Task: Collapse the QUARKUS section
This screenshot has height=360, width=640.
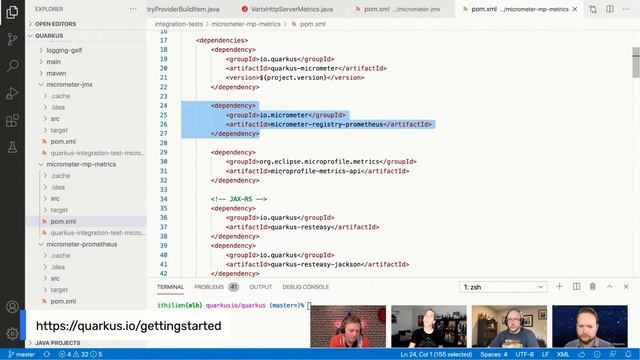Action: [86, 36]
